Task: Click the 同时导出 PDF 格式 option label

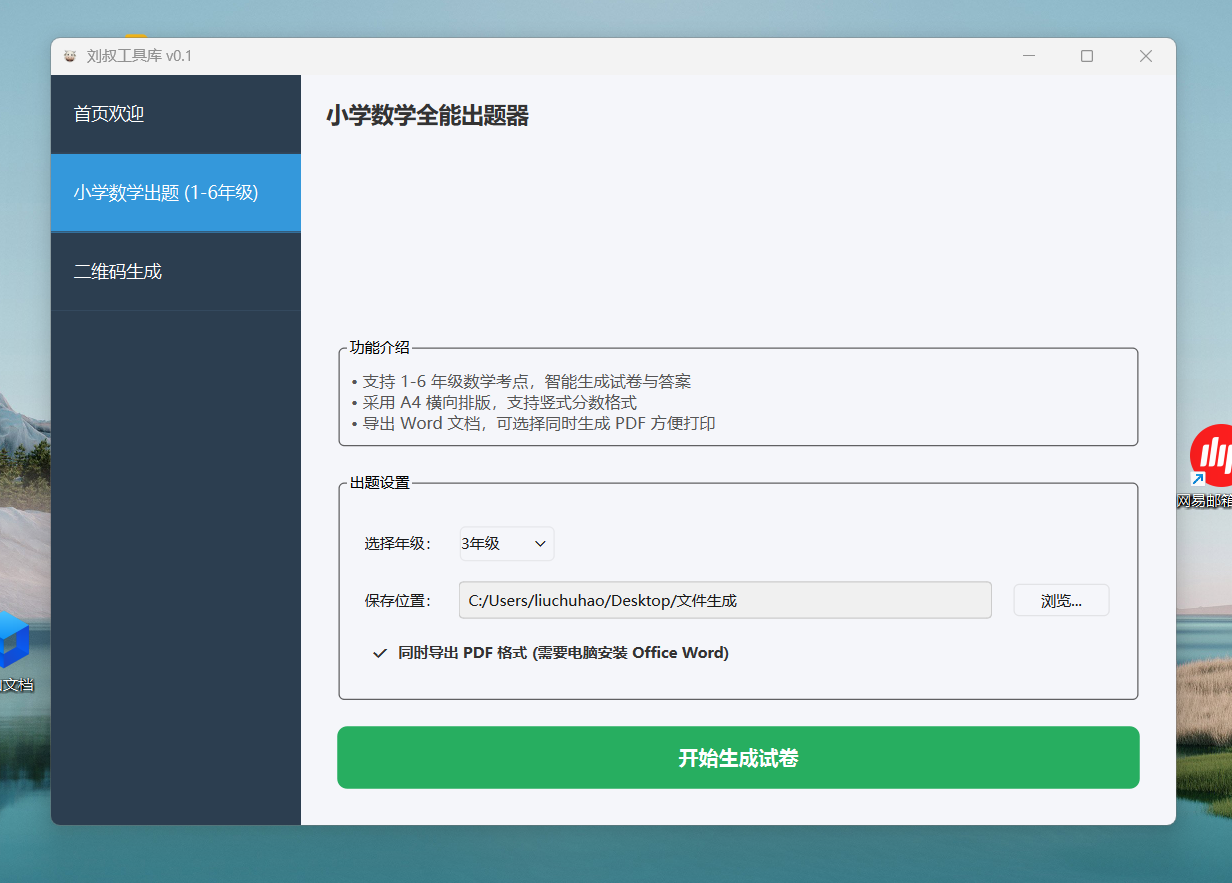Action: 563,653
